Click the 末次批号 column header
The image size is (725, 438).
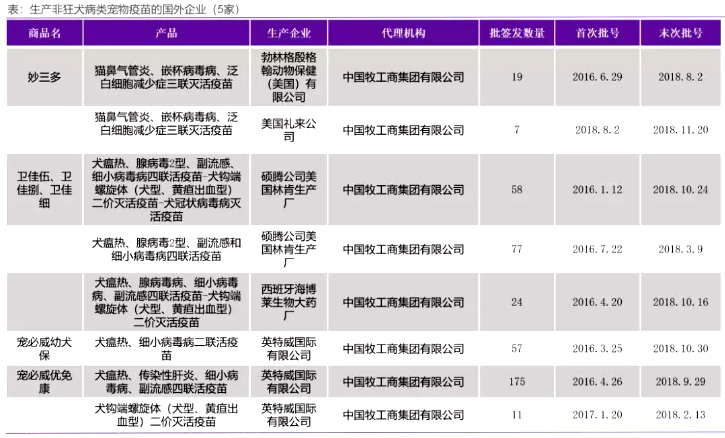[x=681, y=33]
